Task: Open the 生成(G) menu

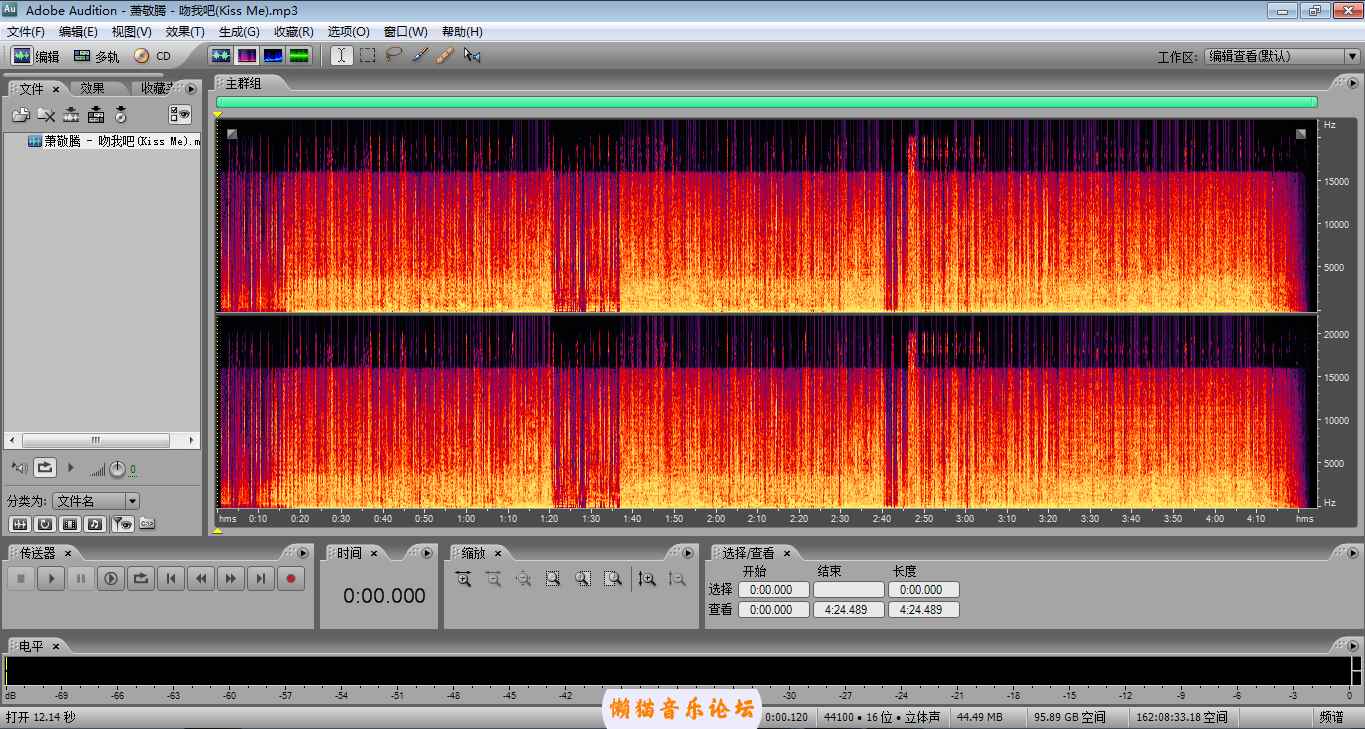Action: click(239, 32)
